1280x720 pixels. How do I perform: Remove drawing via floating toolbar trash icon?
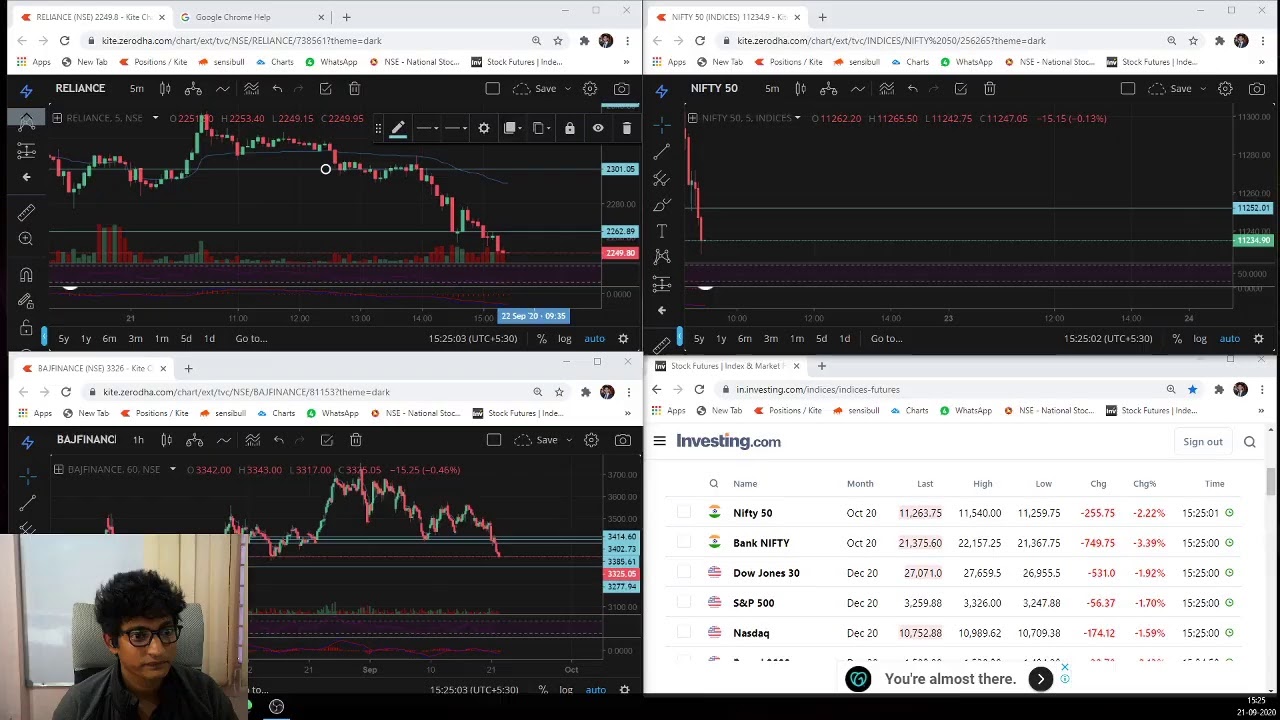pyautogui.click(x=627, y=128)
